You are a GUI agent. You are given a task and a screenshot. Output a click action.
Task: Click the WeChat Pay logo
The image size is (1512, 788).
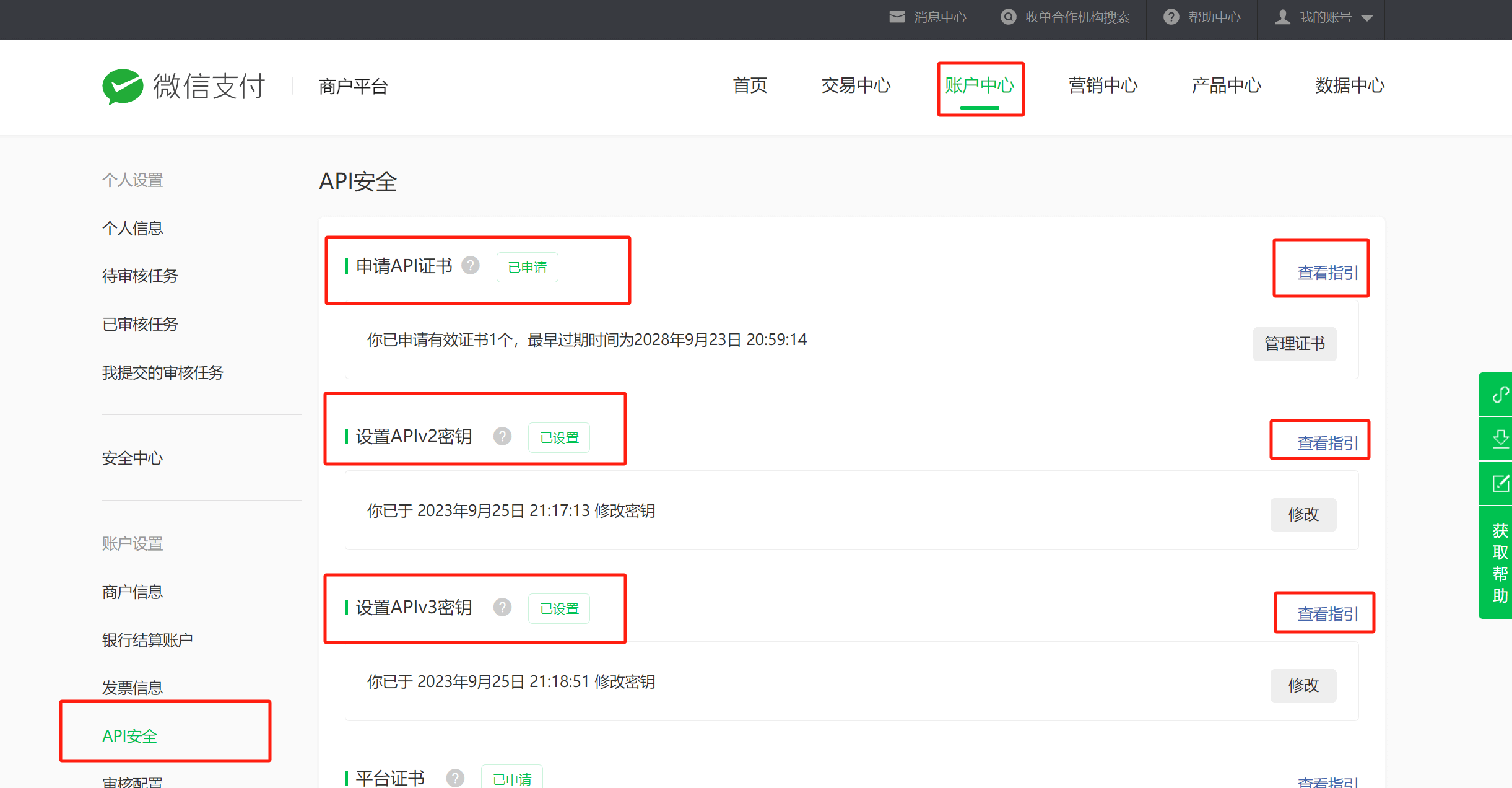click(x=184, y=86)
